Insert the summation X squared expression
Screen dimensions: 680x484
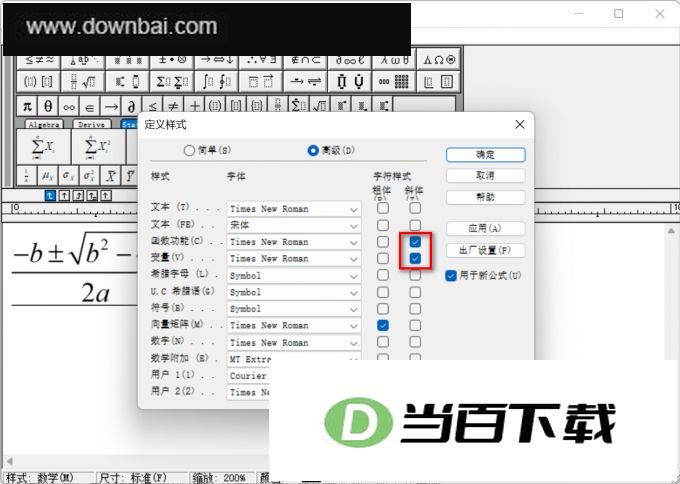(98, 147)
